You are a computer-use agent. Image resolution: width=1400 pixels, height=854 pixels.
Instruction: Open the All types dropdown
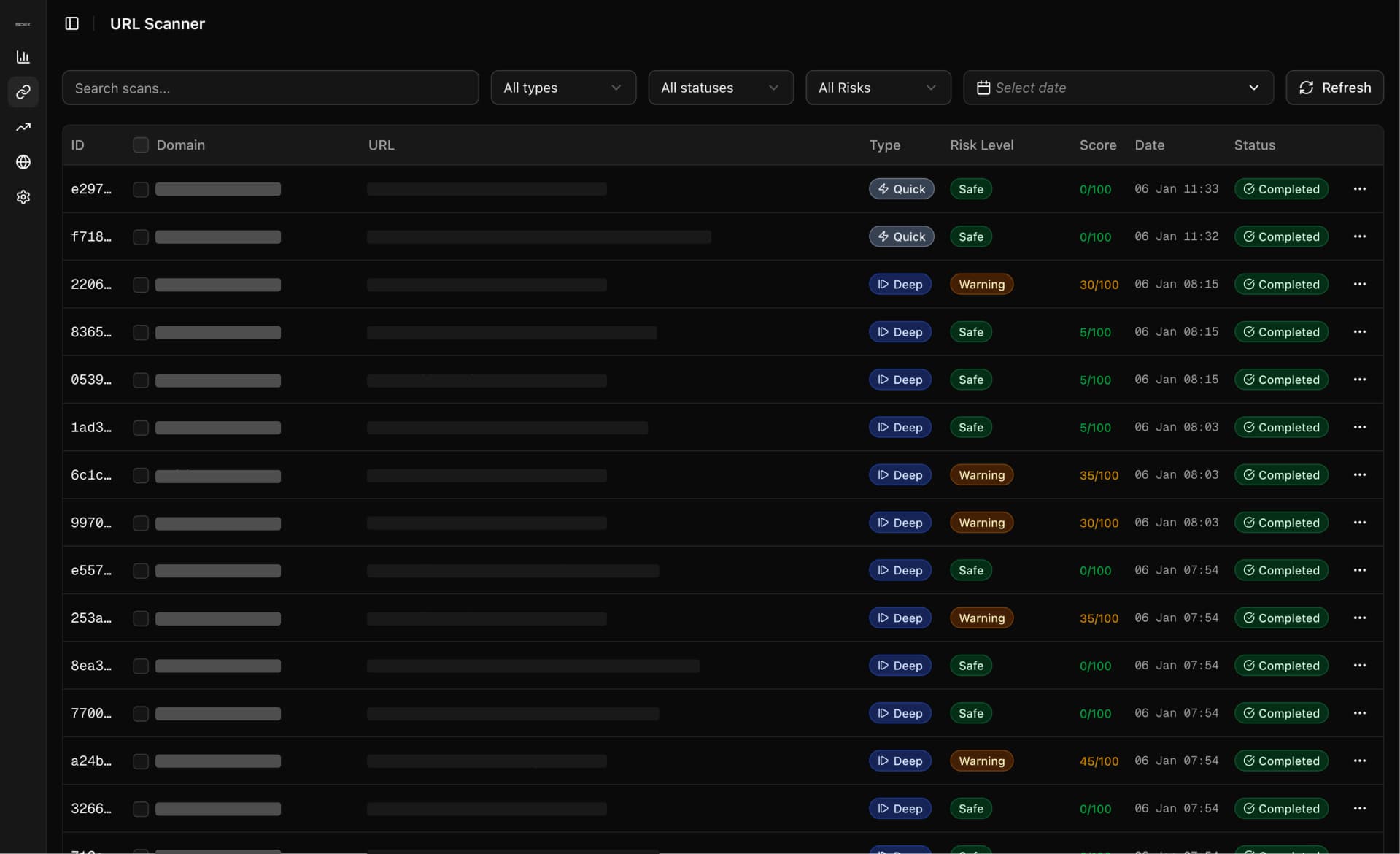tap(563, 88)
